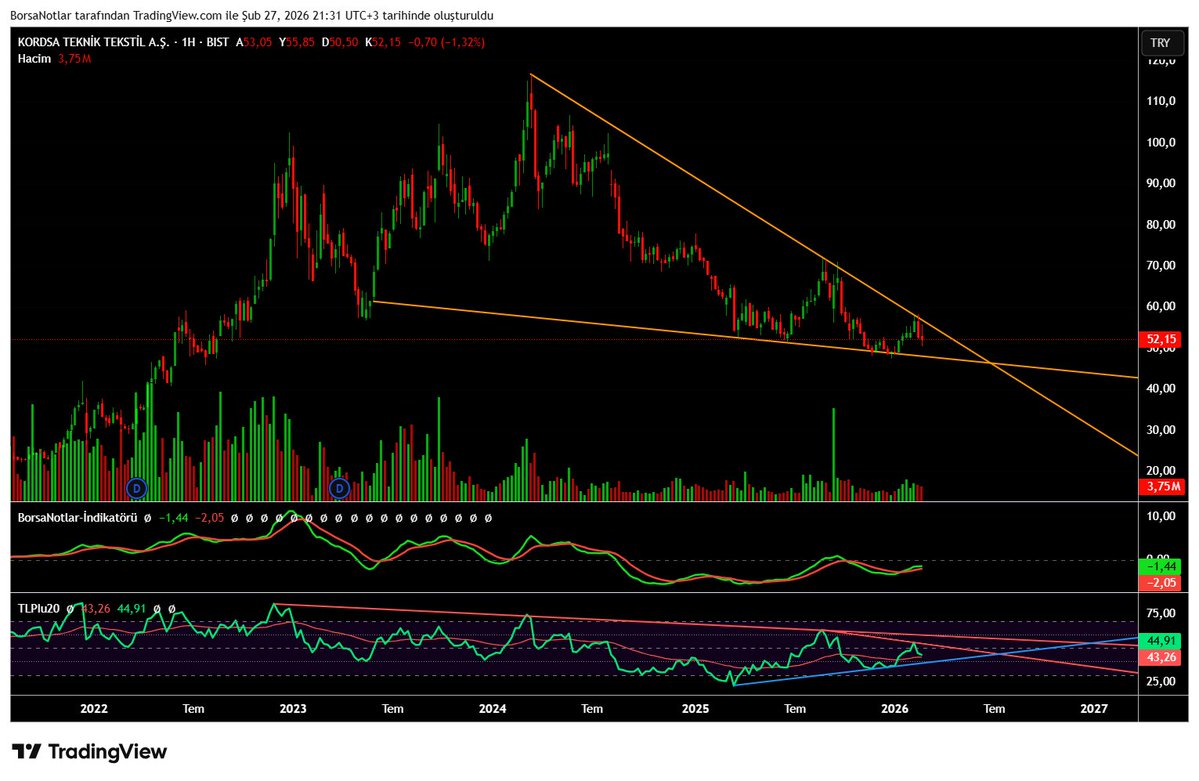
Task: Click the 3,75M value beside Hacim
Action: [74, 59]
